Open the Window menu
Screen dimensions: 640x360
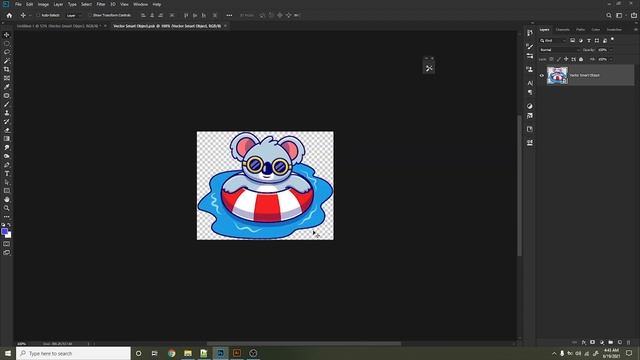pyautogui.click(x=140, y=4)
